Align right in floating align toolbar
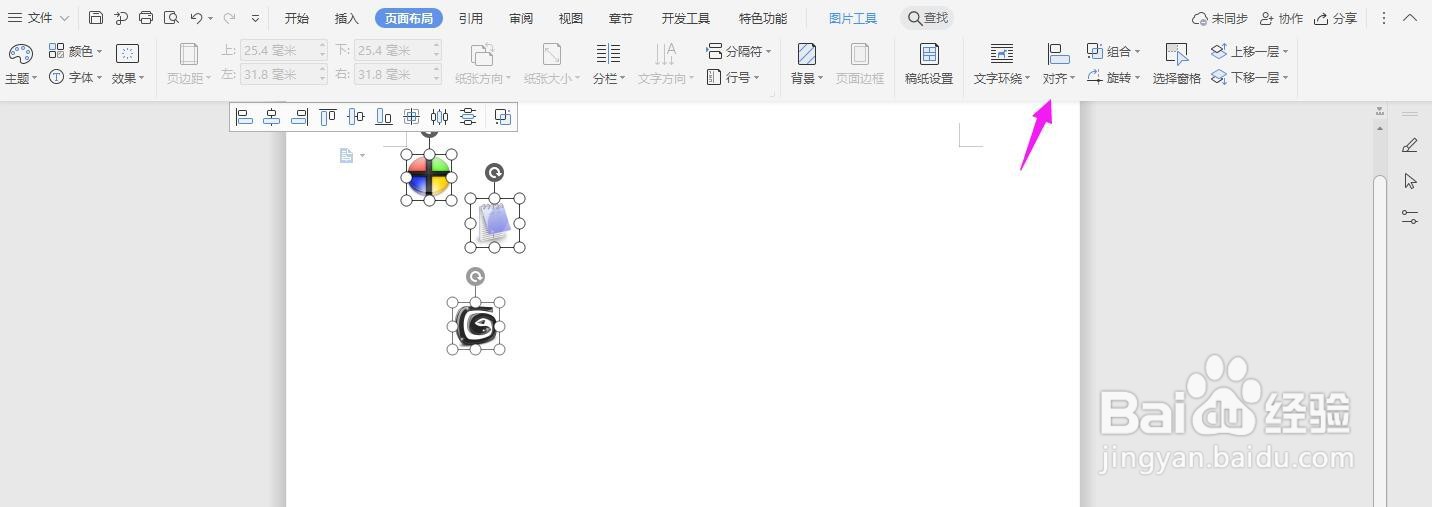1432x507 pixels. tap(299, 117)
